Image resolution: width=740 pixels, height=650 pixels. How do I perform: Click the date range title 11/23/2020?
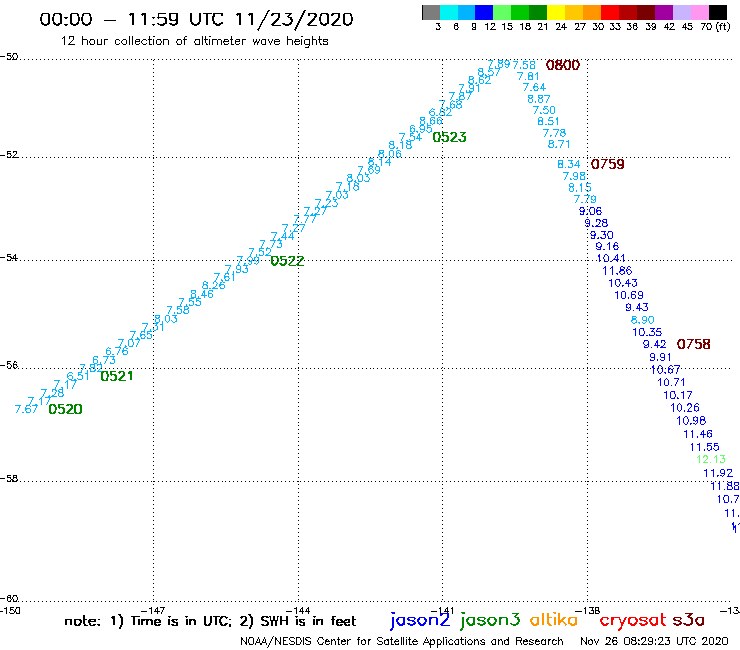coord(294,19)
